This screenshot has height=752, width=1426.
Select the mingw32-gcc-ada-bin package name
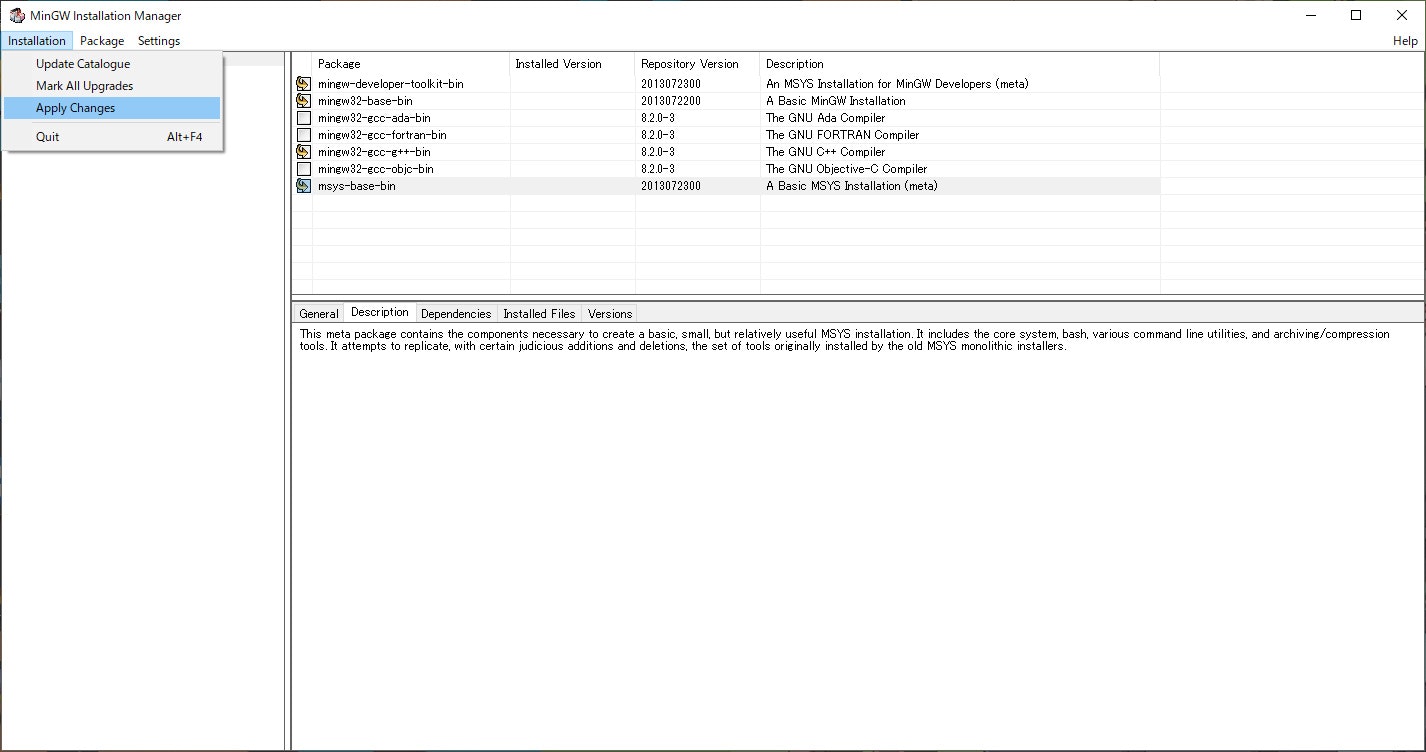pyautogui.click(x=374, y=118)
